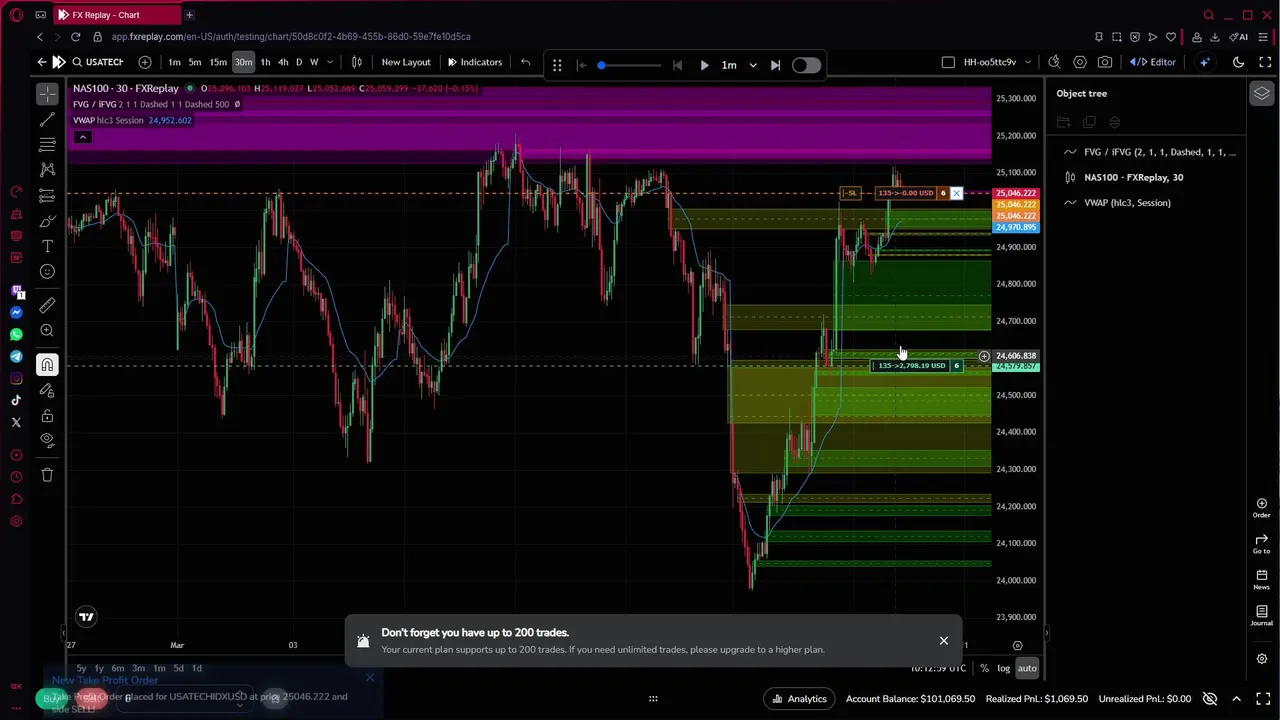This screenshot has width=1280, height=720.
Task: Select the crosshair cursor tool
Action: (47, 94)
